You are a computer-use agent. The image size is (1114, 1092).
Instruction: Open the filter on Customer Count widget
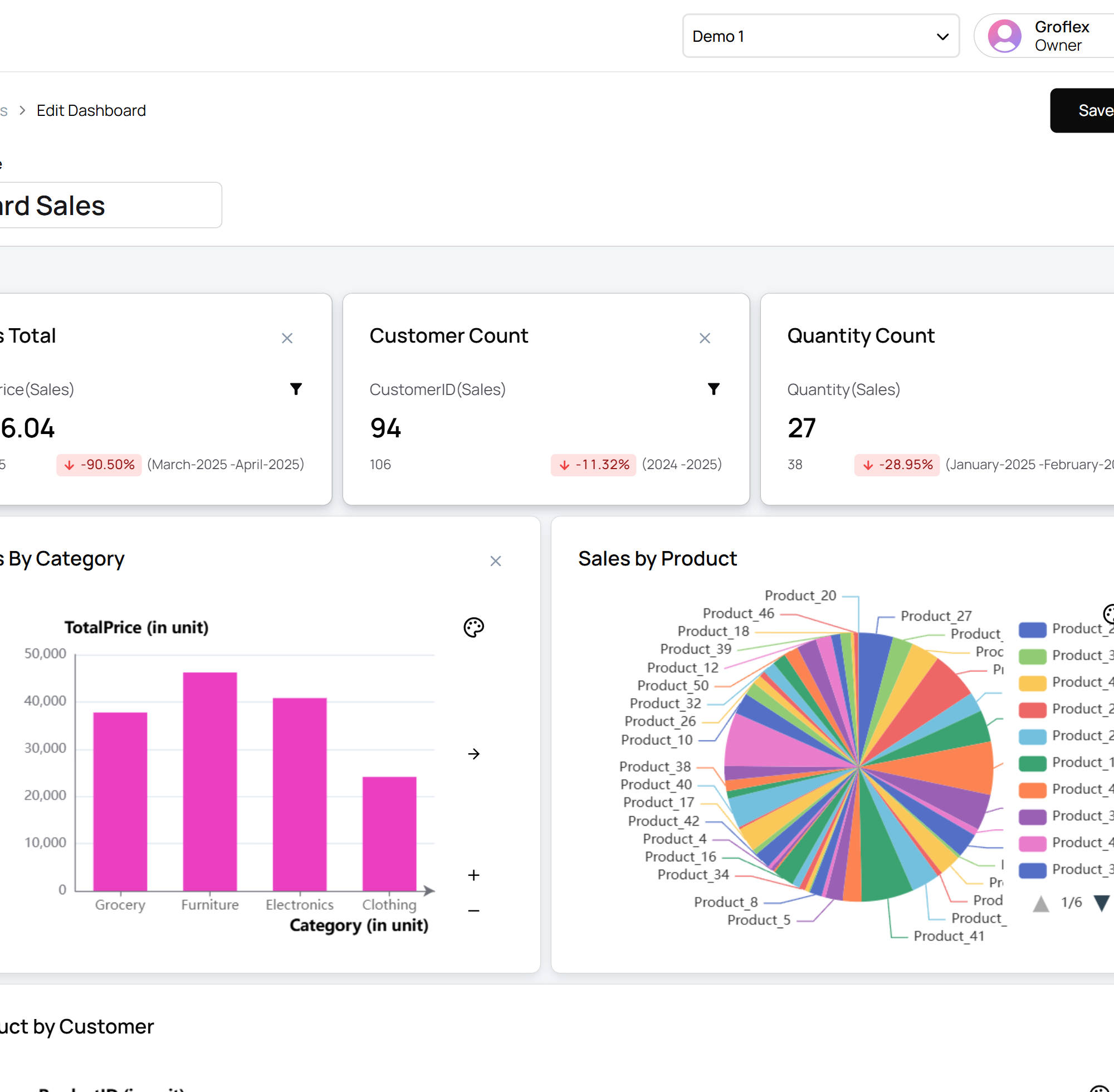[x=713, y=389]
